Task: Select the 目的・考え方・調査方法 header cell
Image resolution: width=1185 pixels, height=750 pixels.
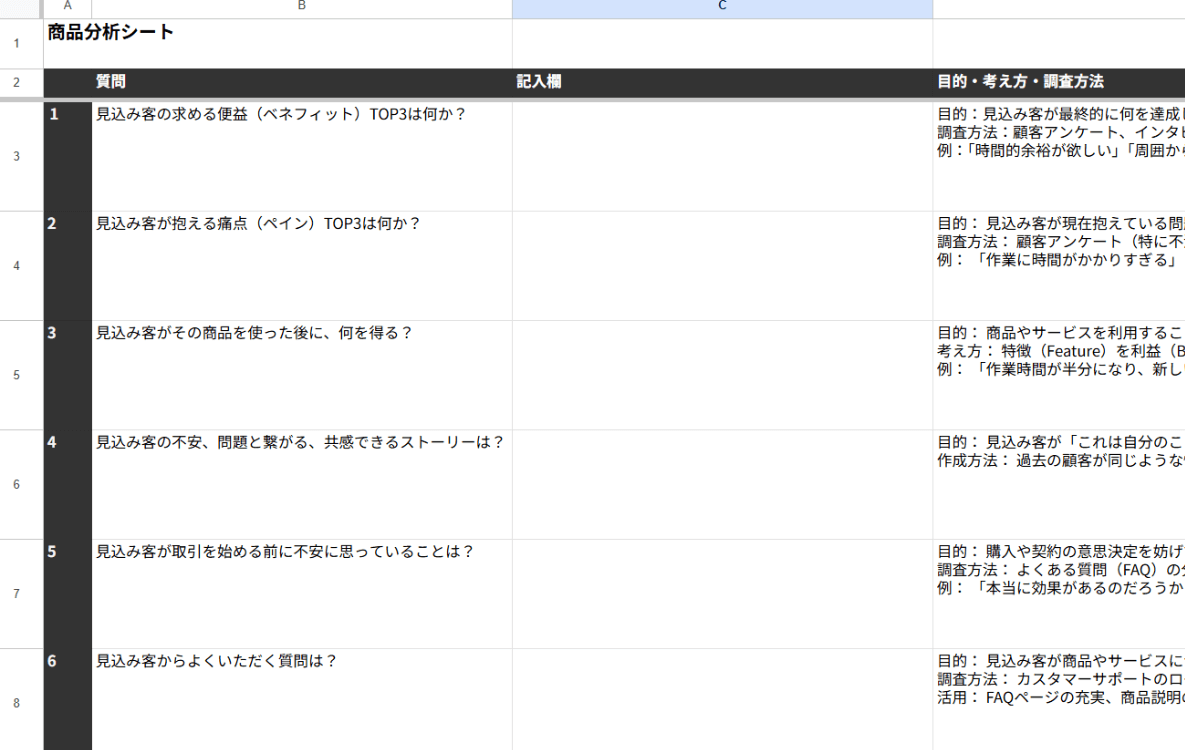Action: 1058,82
